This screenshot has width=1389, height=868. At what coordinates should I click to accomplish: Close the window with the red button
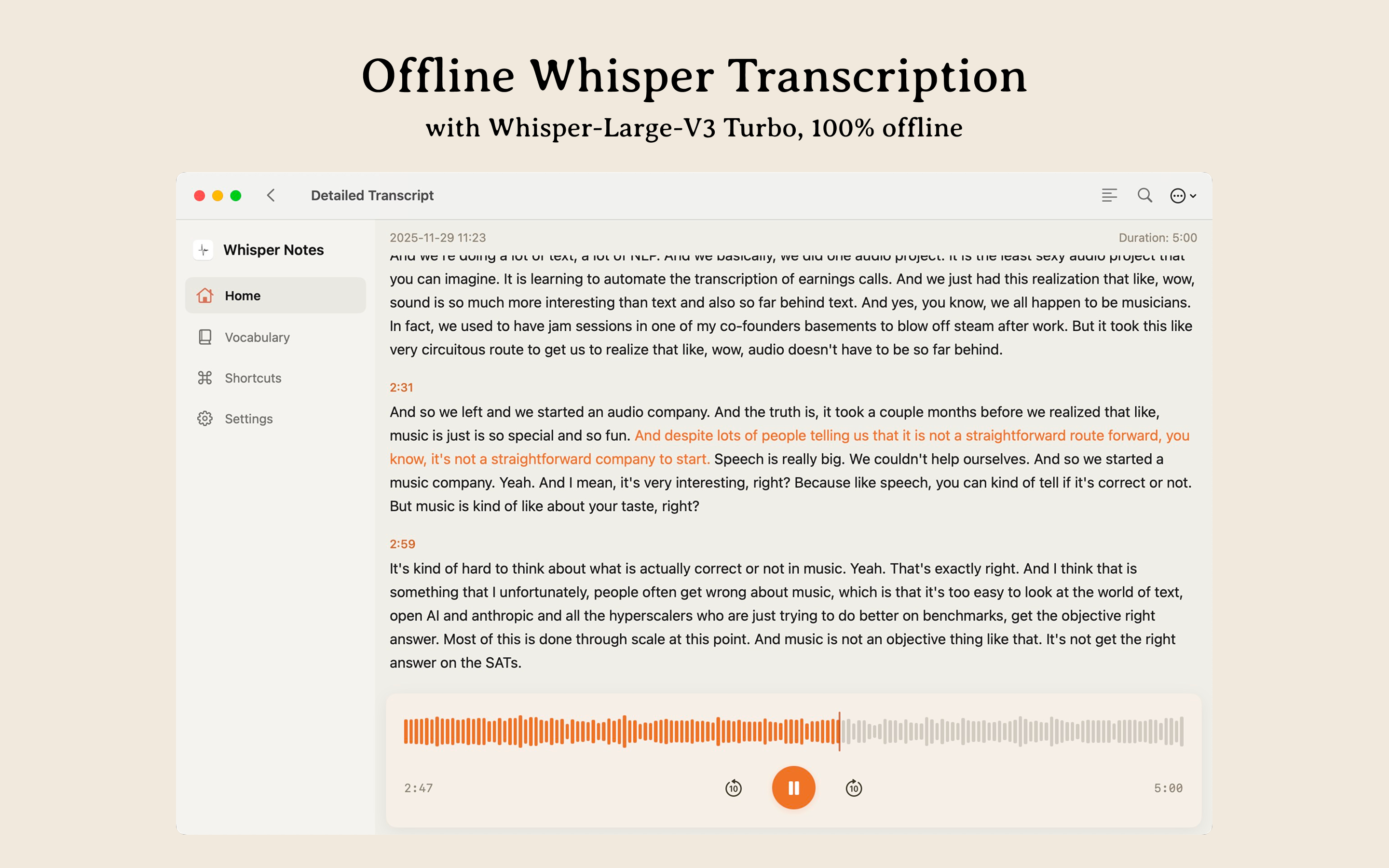point(200,196)
